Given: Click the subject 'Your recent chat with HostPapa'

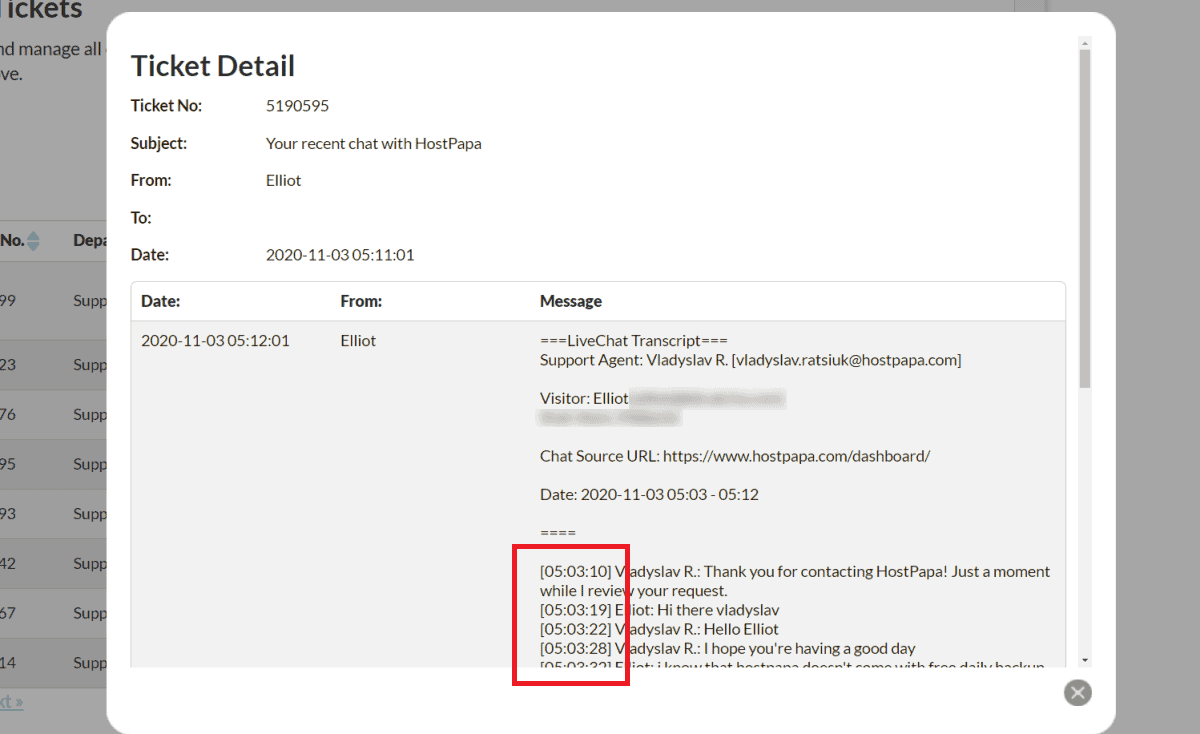Looking at the screenshot, I should (x=373, y=144).
